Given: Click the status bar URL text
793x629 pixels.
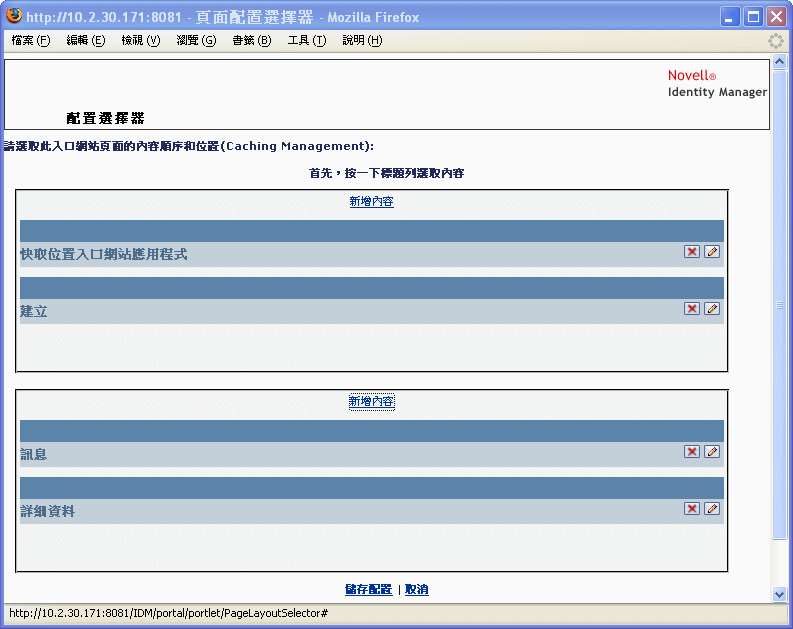Looking at the screenshot, I should (x=168, y=613).
